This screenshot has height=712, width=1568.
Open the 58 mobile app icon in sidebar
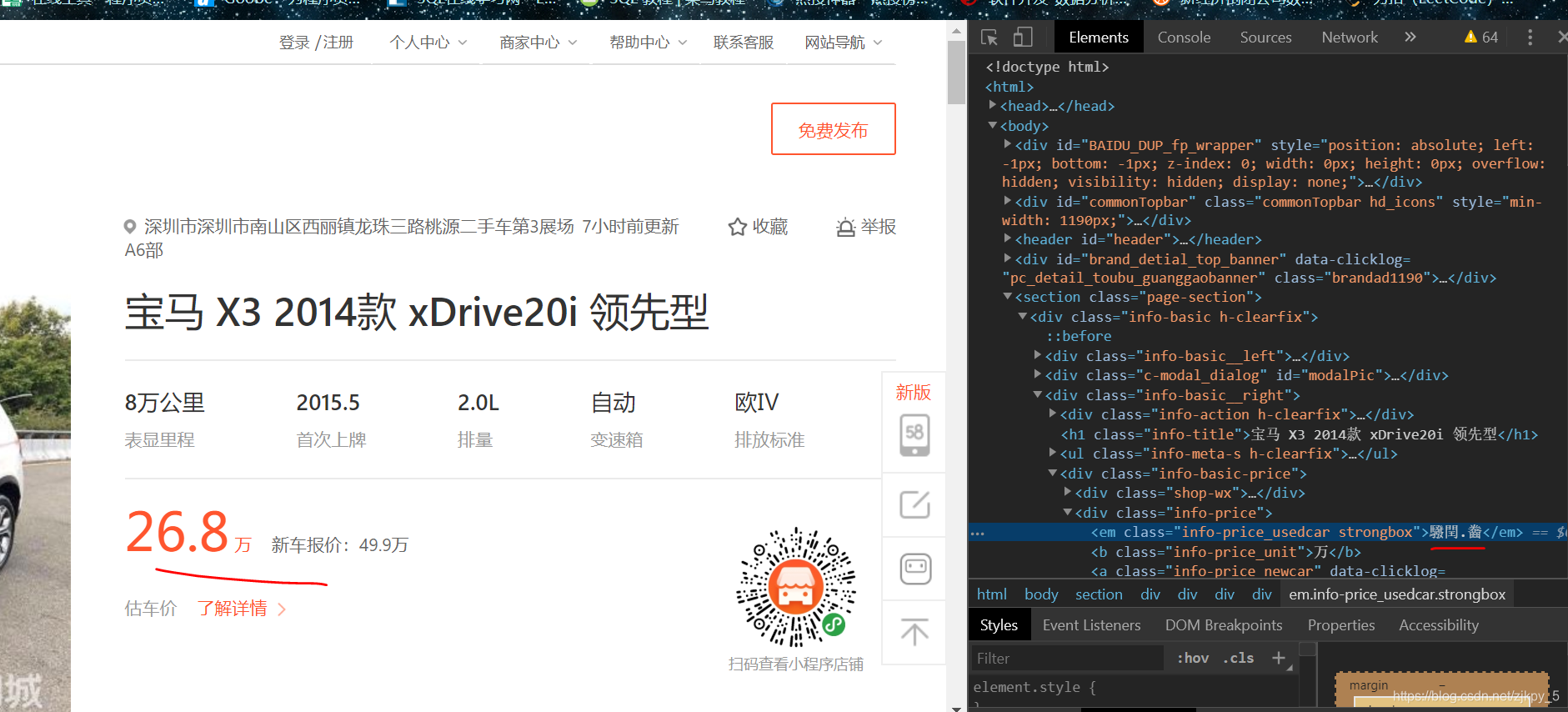[914, 434]
